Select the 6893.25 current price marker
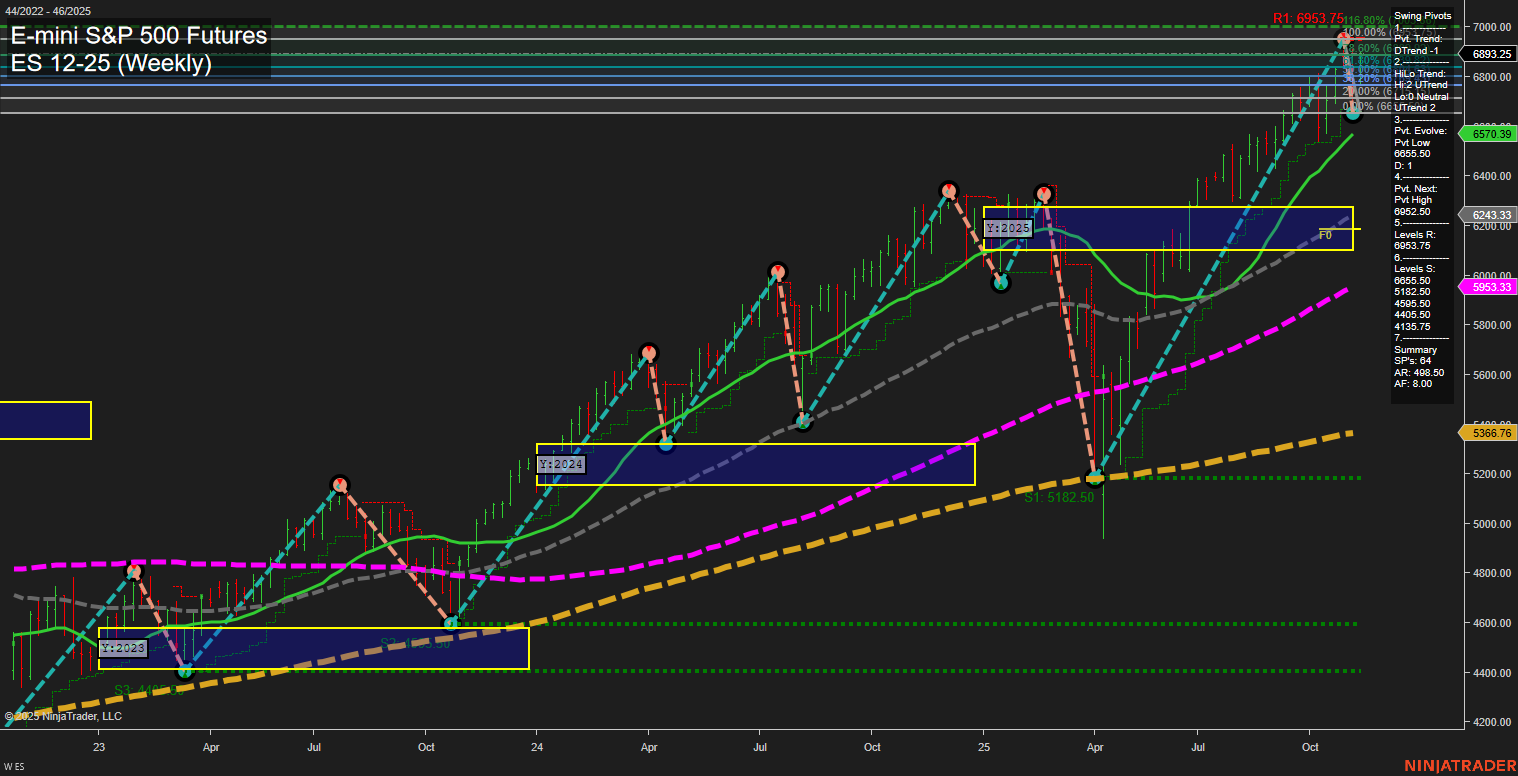This screenshot has height=776, width=1518. [x=1486, y=54]
